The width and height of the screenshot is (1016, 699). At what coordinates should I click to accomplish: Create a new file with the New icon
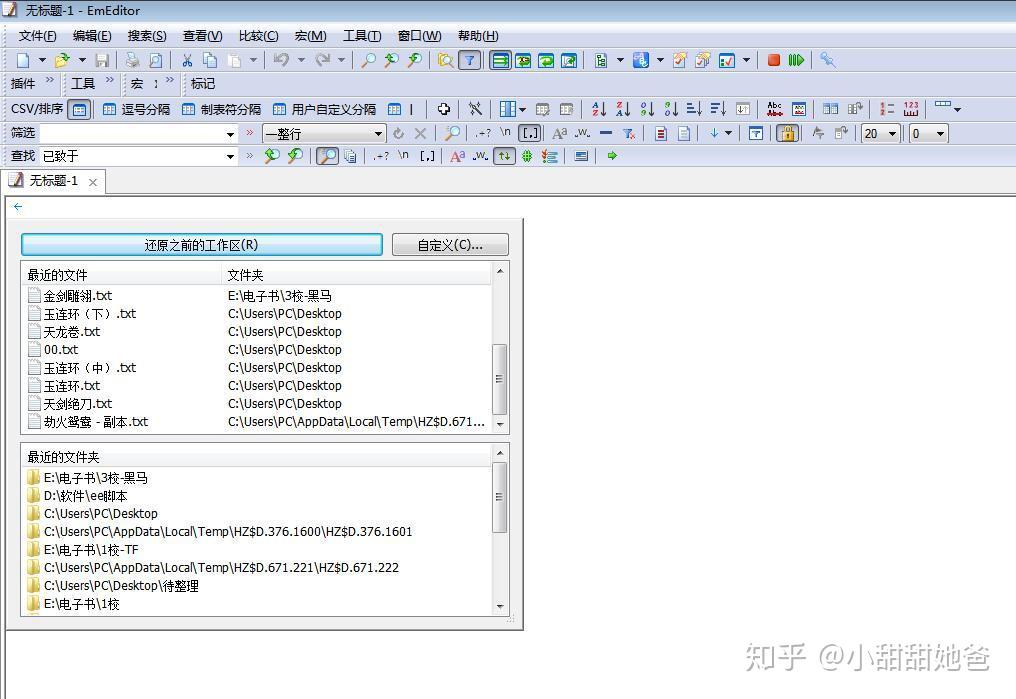23,60
